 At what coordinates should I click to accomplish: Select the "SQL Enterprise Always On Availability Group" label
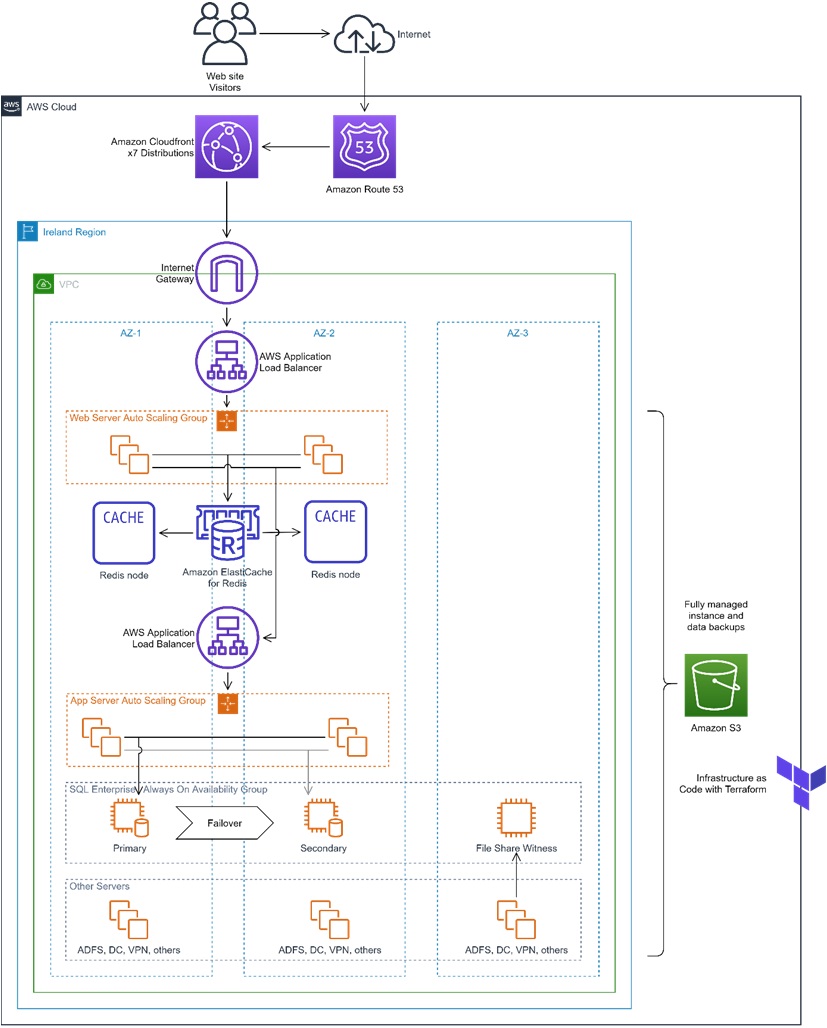pos(169,789)
